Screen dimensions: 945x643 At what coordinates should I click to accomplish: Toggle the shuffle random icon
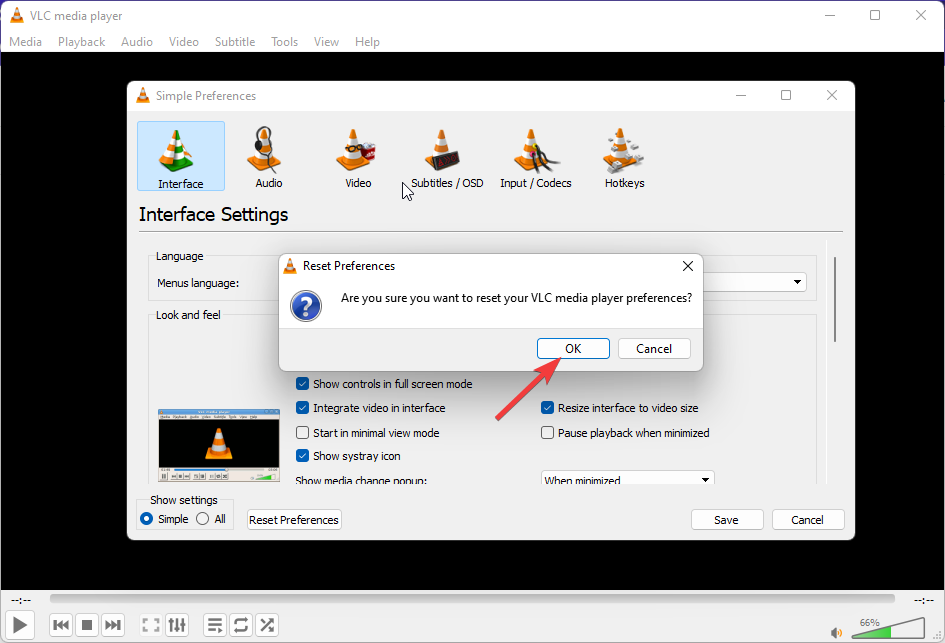[x=267, y=625]
